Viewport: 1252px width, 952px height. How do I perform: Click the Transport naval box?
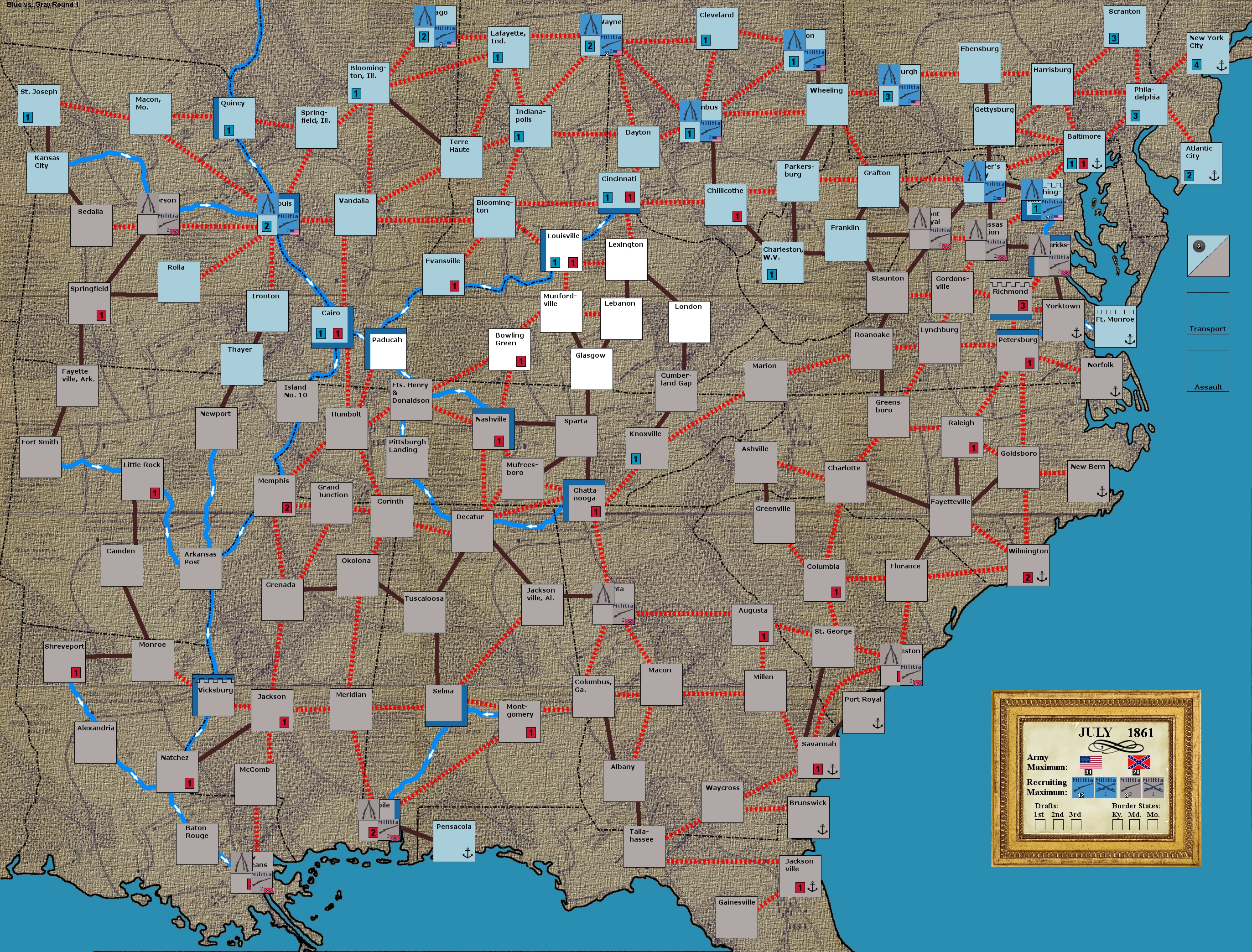(1208, 313)
